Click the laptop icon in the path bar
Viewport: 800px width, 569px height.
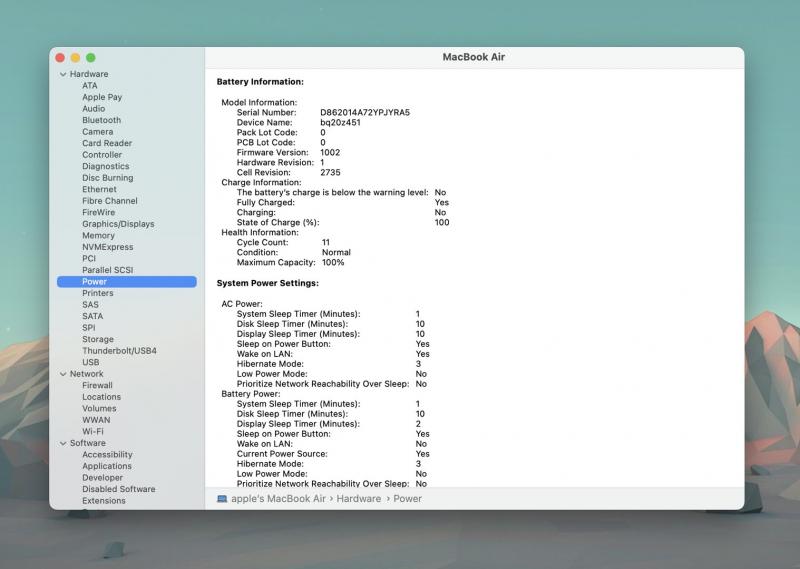point(222,499)
